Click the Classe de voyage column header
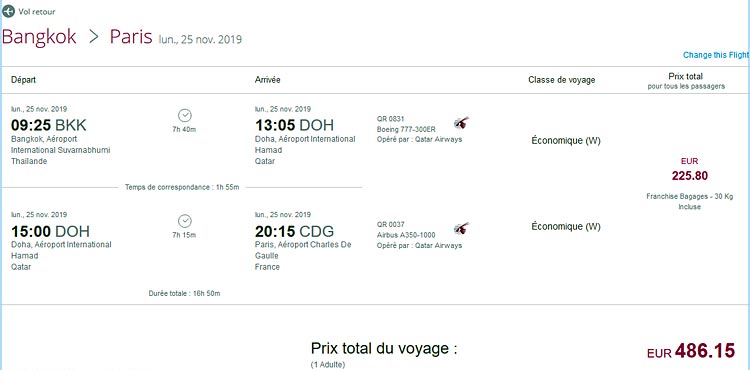 tap(562, 80)
